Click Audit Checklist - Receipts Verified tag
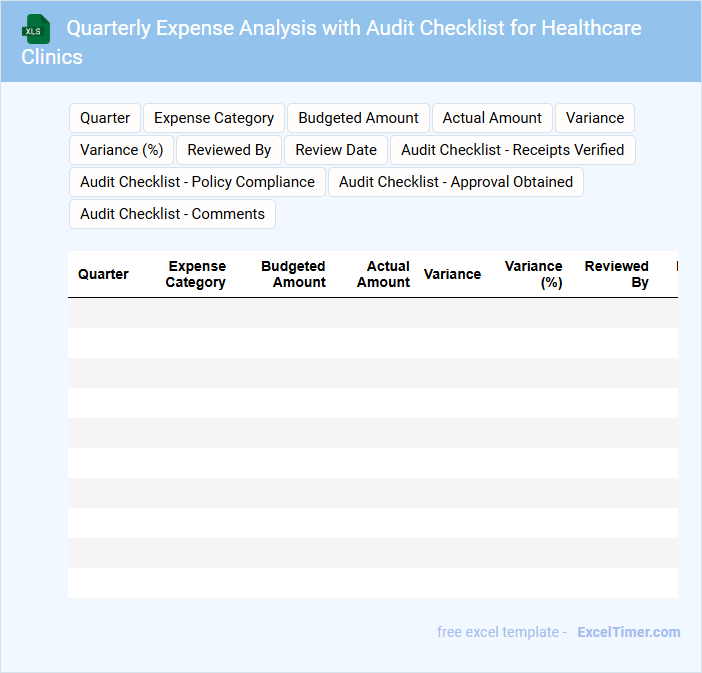This screenshot has width=702, height=673. [x=512, y=150]
